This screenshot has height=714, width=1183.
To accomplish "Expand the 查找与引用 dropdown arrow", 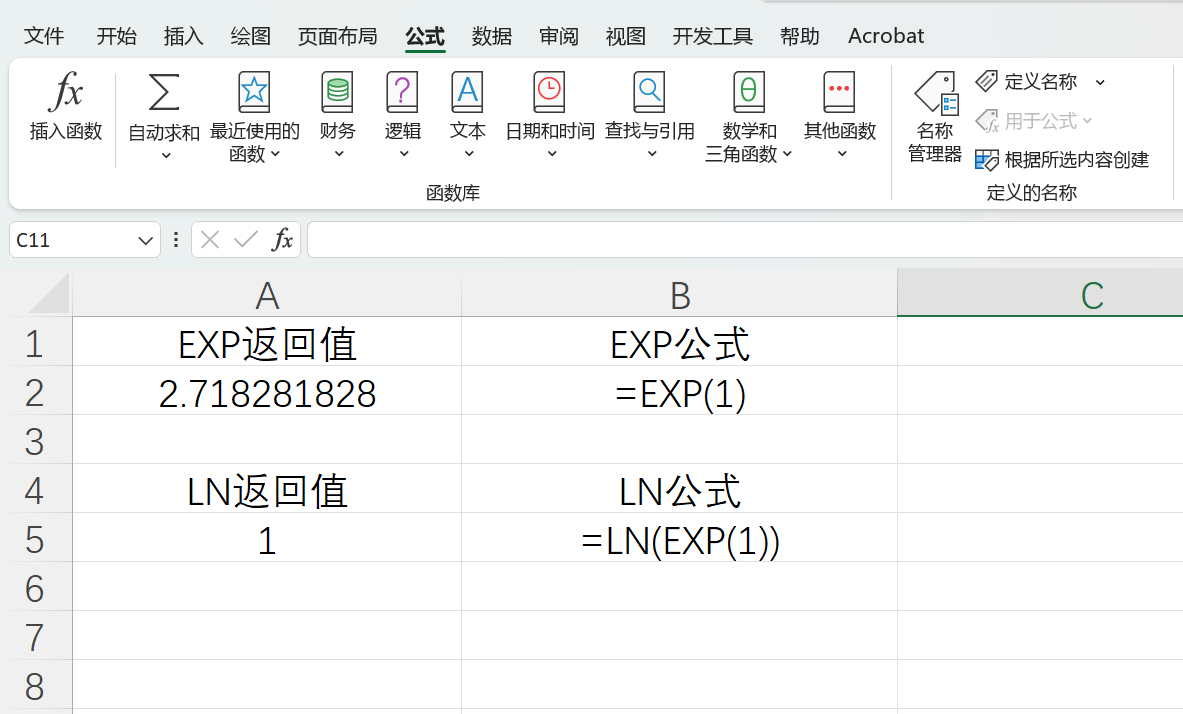I will point(652,154).
